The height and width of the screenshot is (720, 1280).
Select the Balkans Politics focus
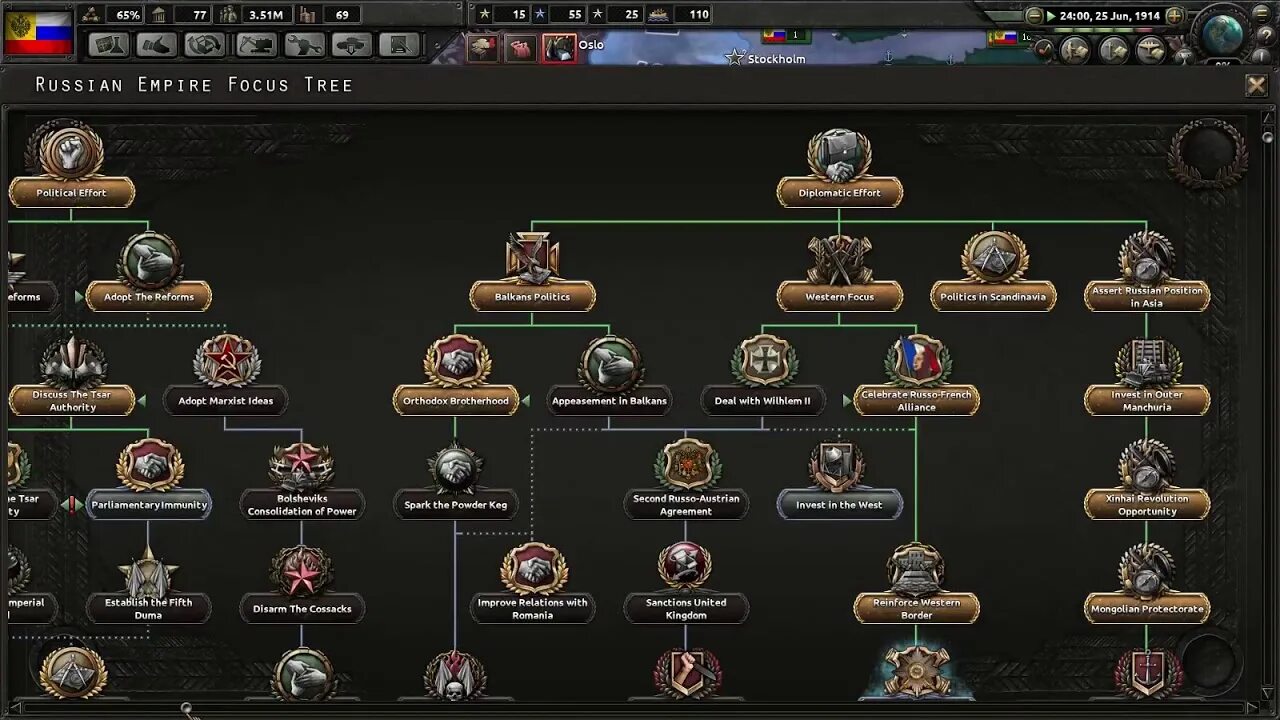[532, 270]
